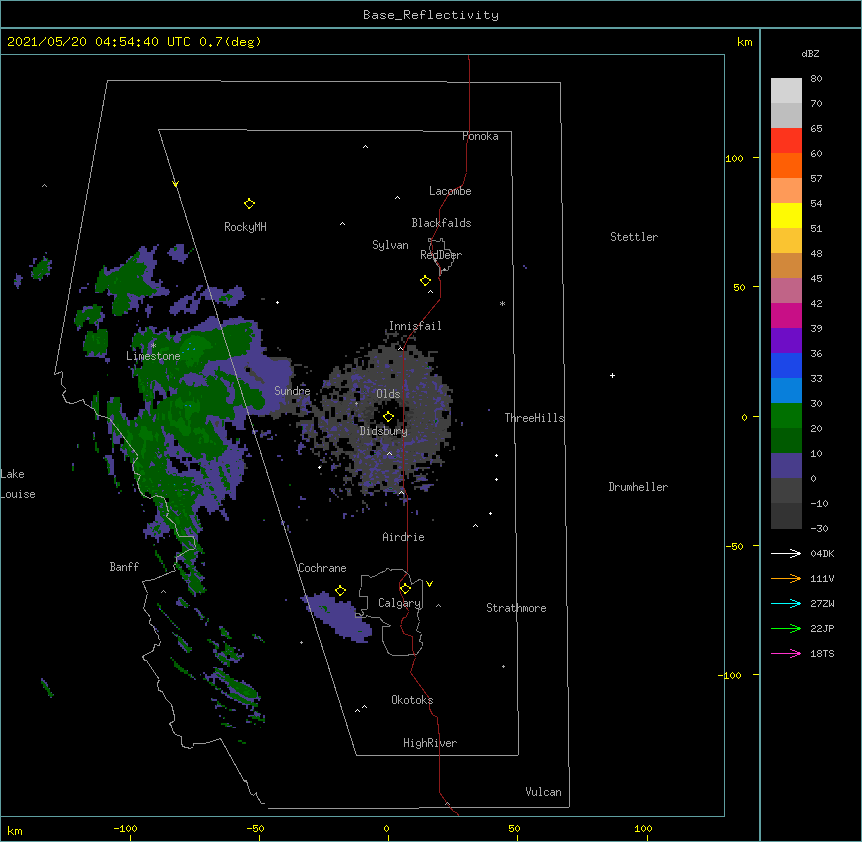This screenshot has width=862, height=842.
Task: Click the Innisfail label
Action: coord(415,326)
